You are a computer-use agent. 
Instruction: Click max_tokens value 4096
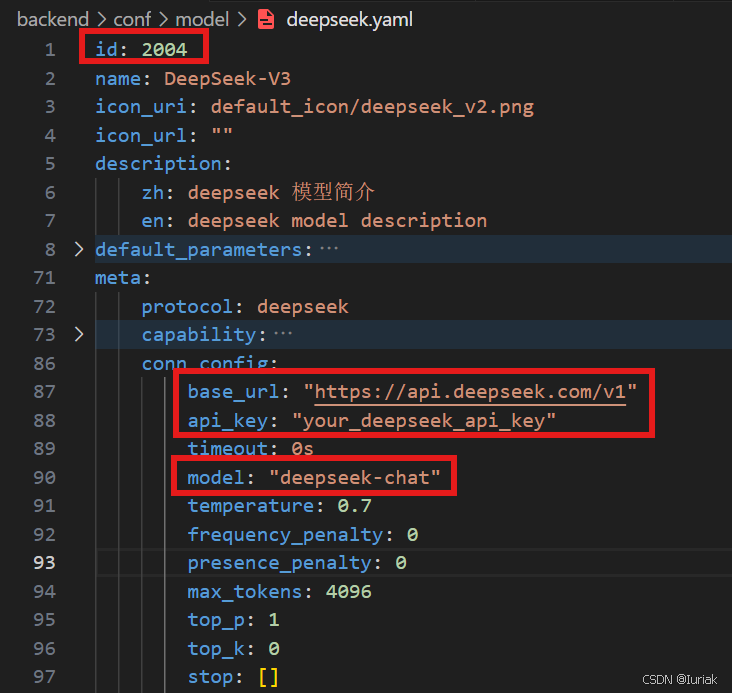[349, 592]
